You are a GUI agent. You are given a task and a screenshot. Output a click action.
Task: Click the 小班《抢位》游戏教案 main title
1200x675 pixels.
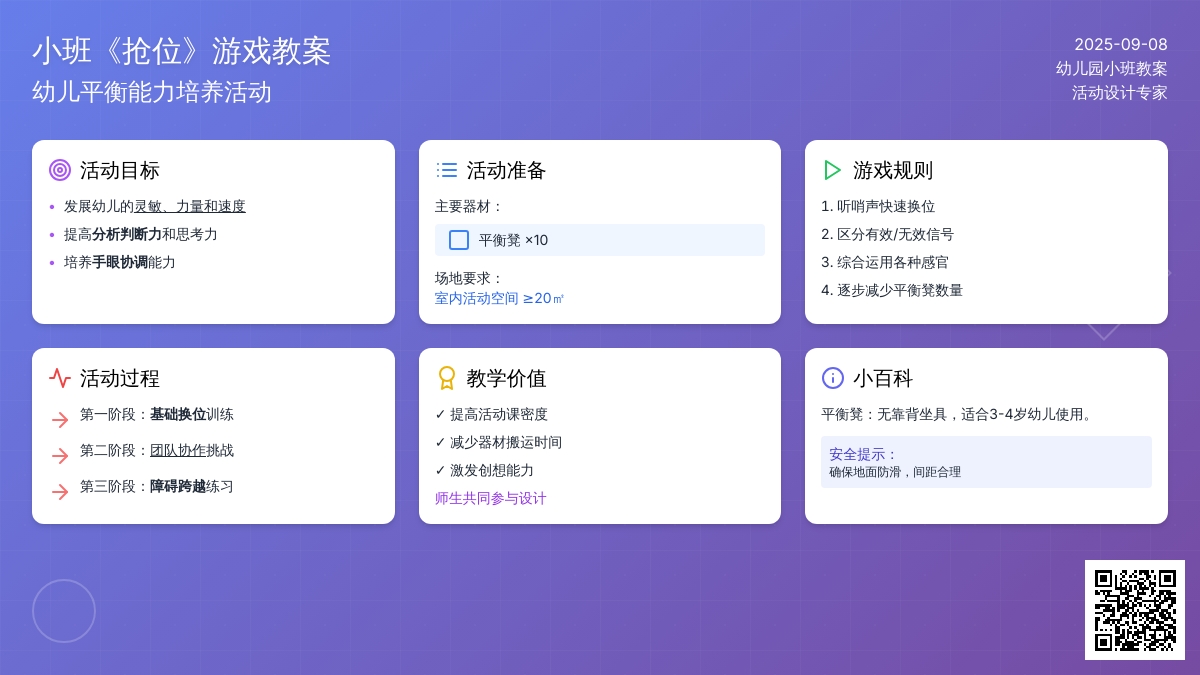(x=181, y=51)
